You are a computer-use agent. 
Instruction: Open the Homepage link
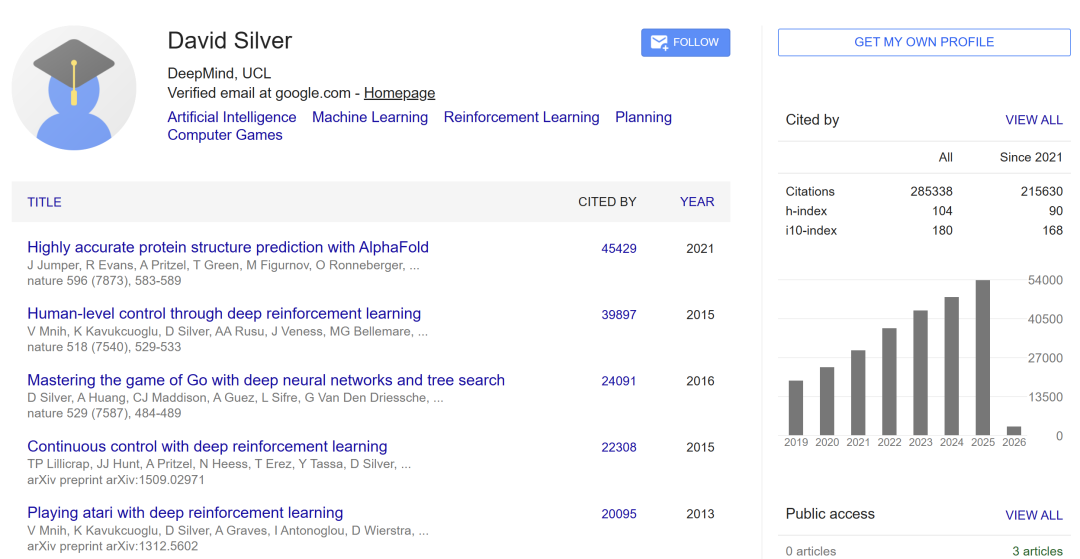coord(399,93)
